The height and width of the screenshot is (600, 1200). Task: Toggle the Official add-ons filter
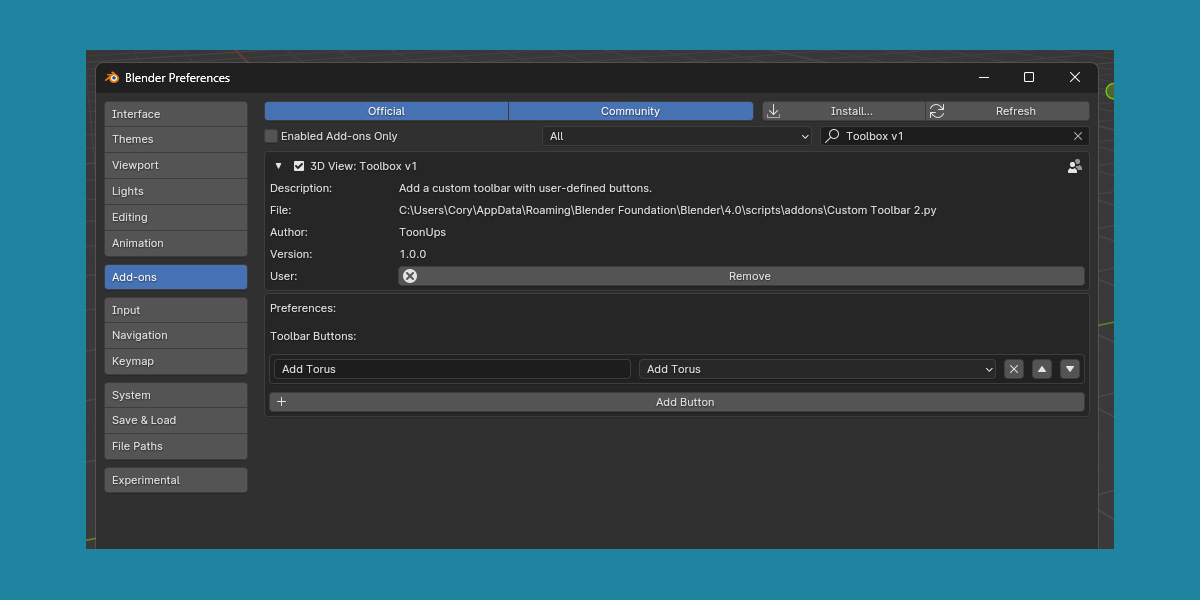386,111
